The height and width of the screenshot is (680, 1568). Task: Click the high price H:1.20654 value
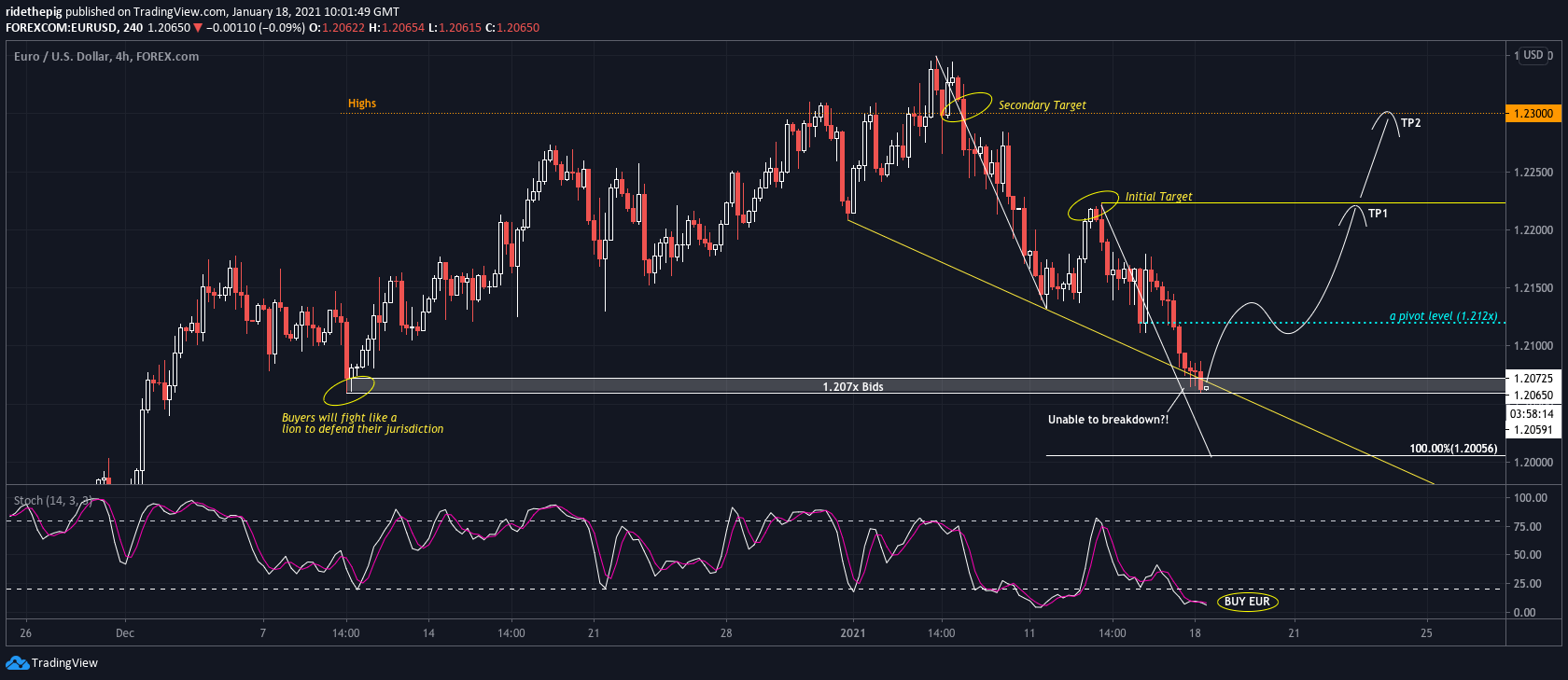tap(397, 28)
